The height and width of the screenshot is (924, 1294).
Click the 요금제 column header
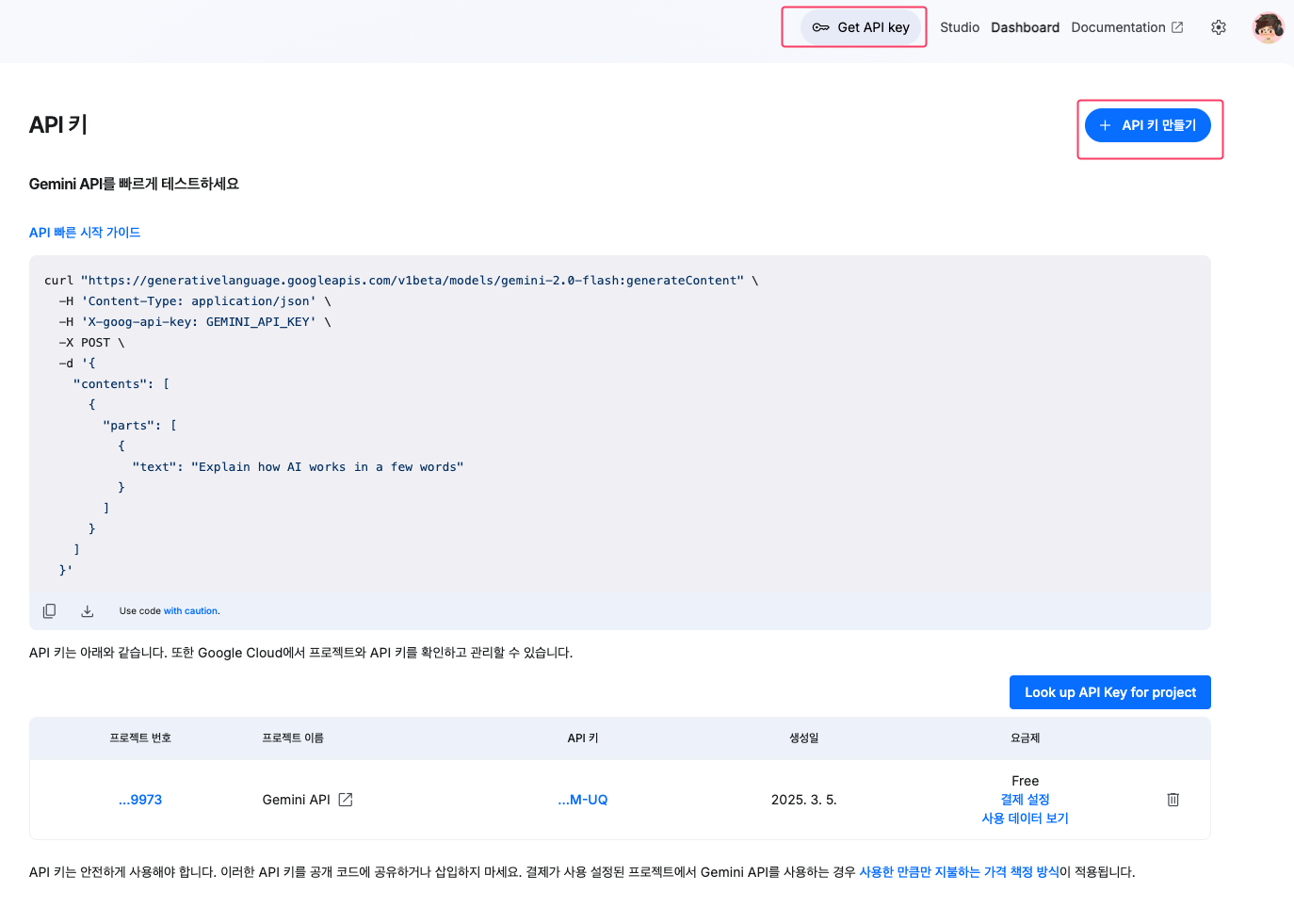coord(1025,738)
